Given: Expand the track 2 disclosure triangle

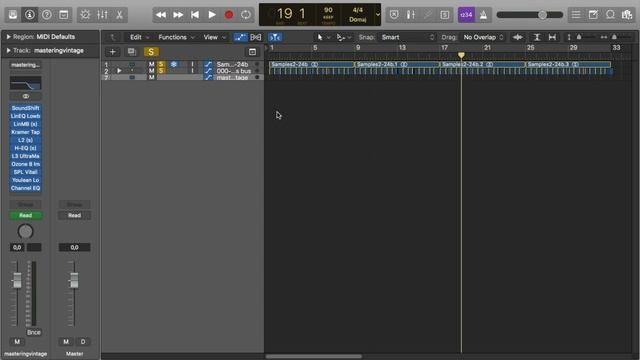Looking at the screenshot, I should tap(119, 71).
